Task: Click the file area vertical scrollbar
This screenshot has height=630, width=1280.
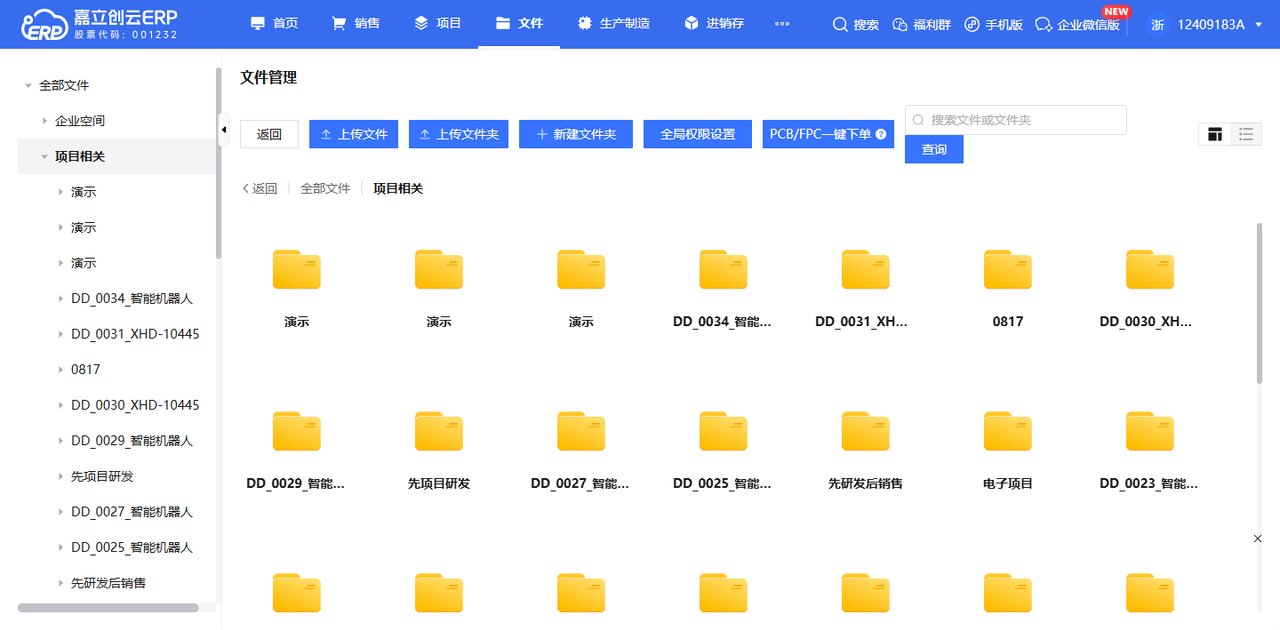Action: tap(1259, 302)
